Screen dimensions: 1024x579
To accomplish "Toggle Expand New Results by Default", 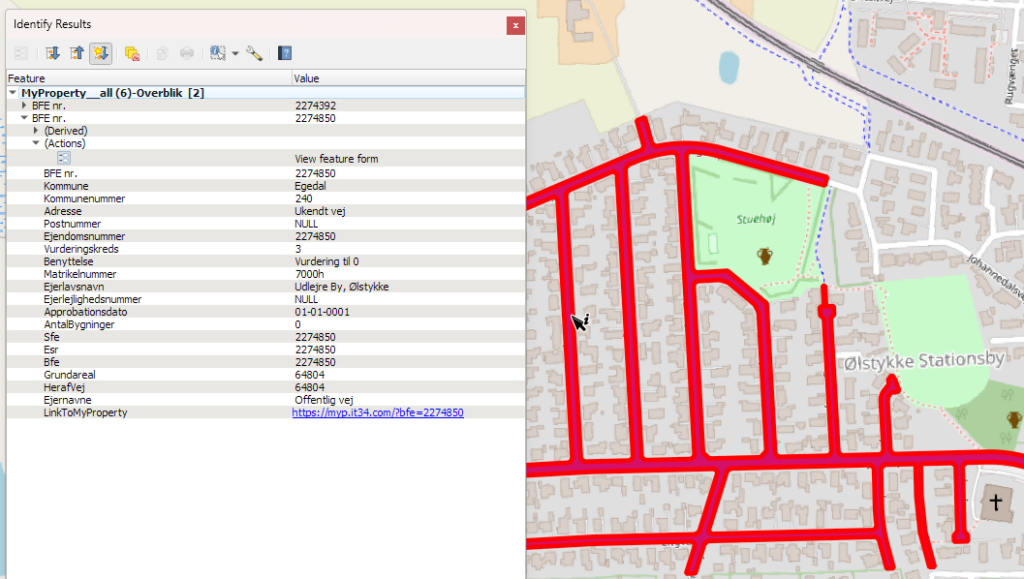I will coord(101,53).
